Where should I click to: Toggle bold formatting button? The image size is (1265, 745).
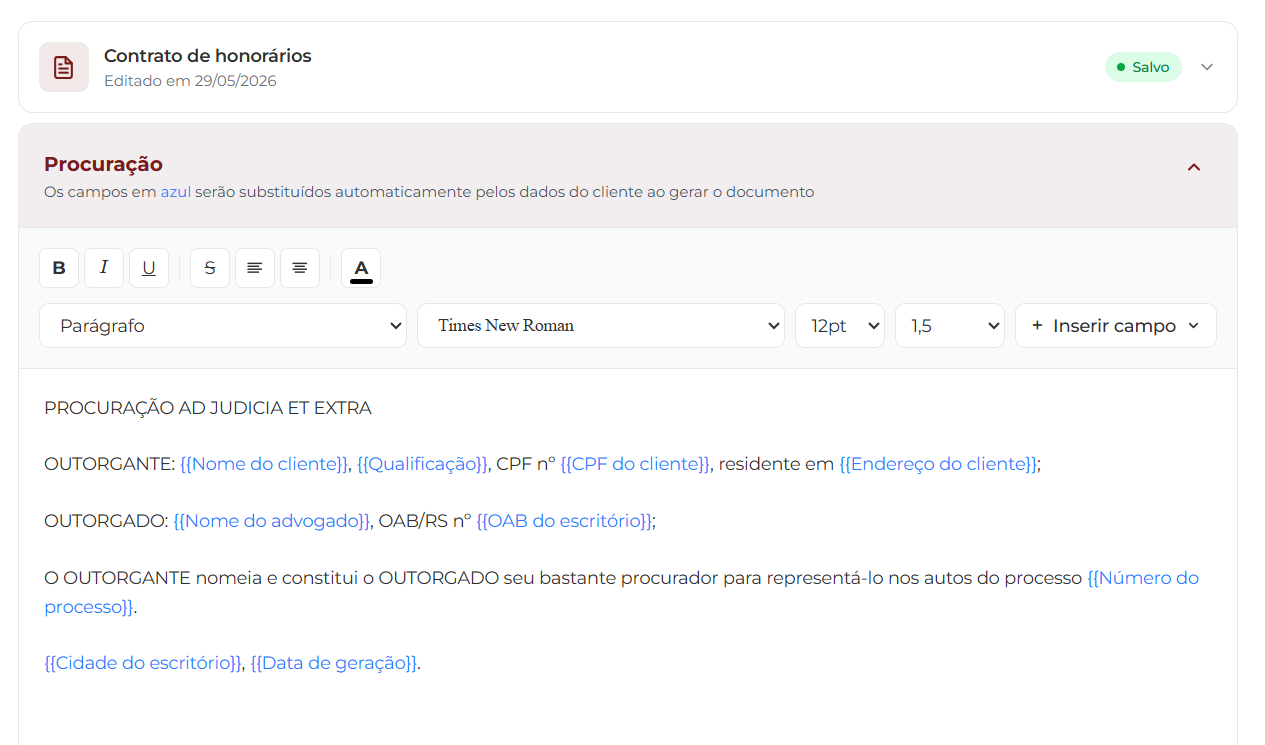(59, 268)
